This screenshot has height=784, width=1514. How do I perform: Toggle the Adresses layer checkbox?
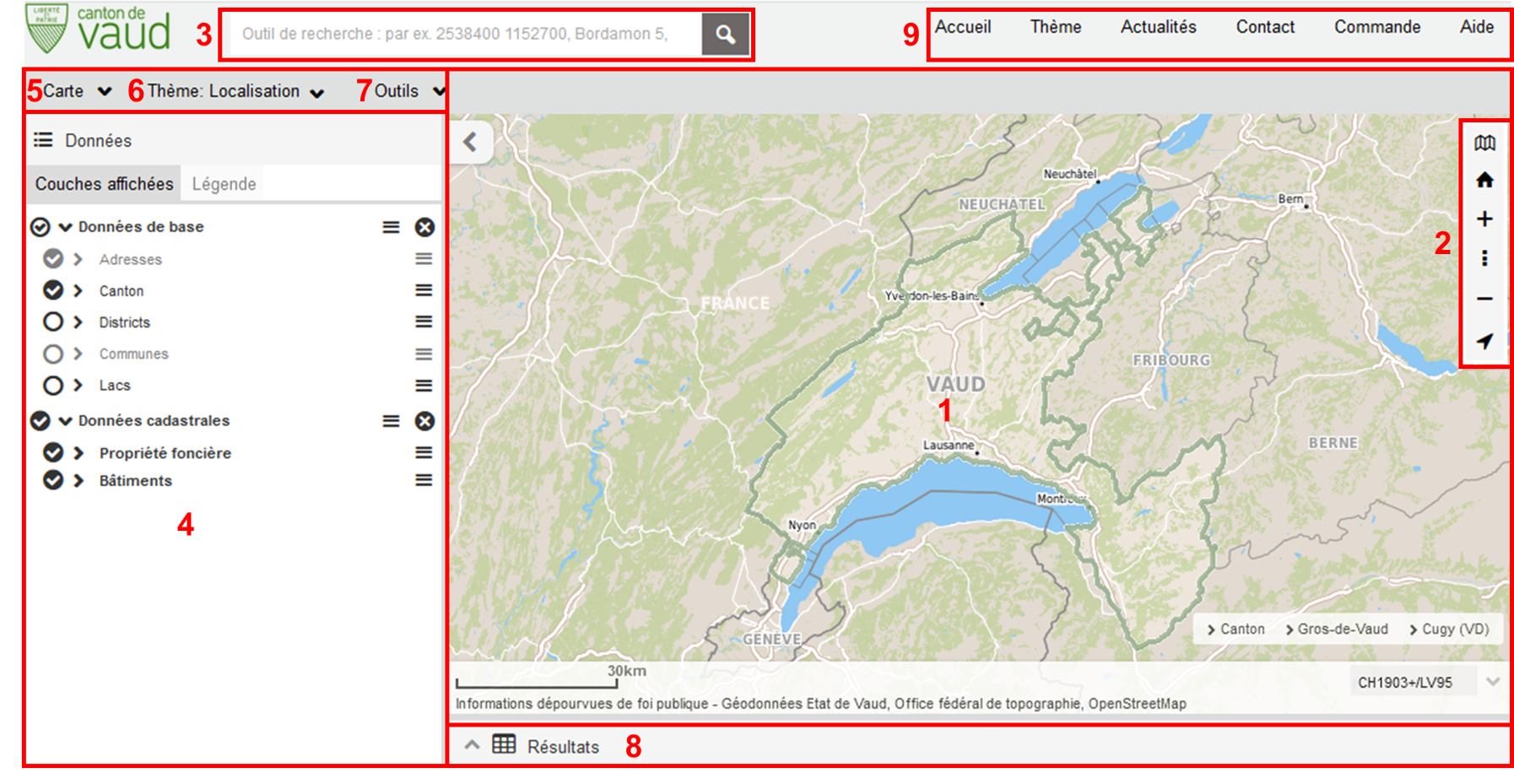click(x=53, y=258)
